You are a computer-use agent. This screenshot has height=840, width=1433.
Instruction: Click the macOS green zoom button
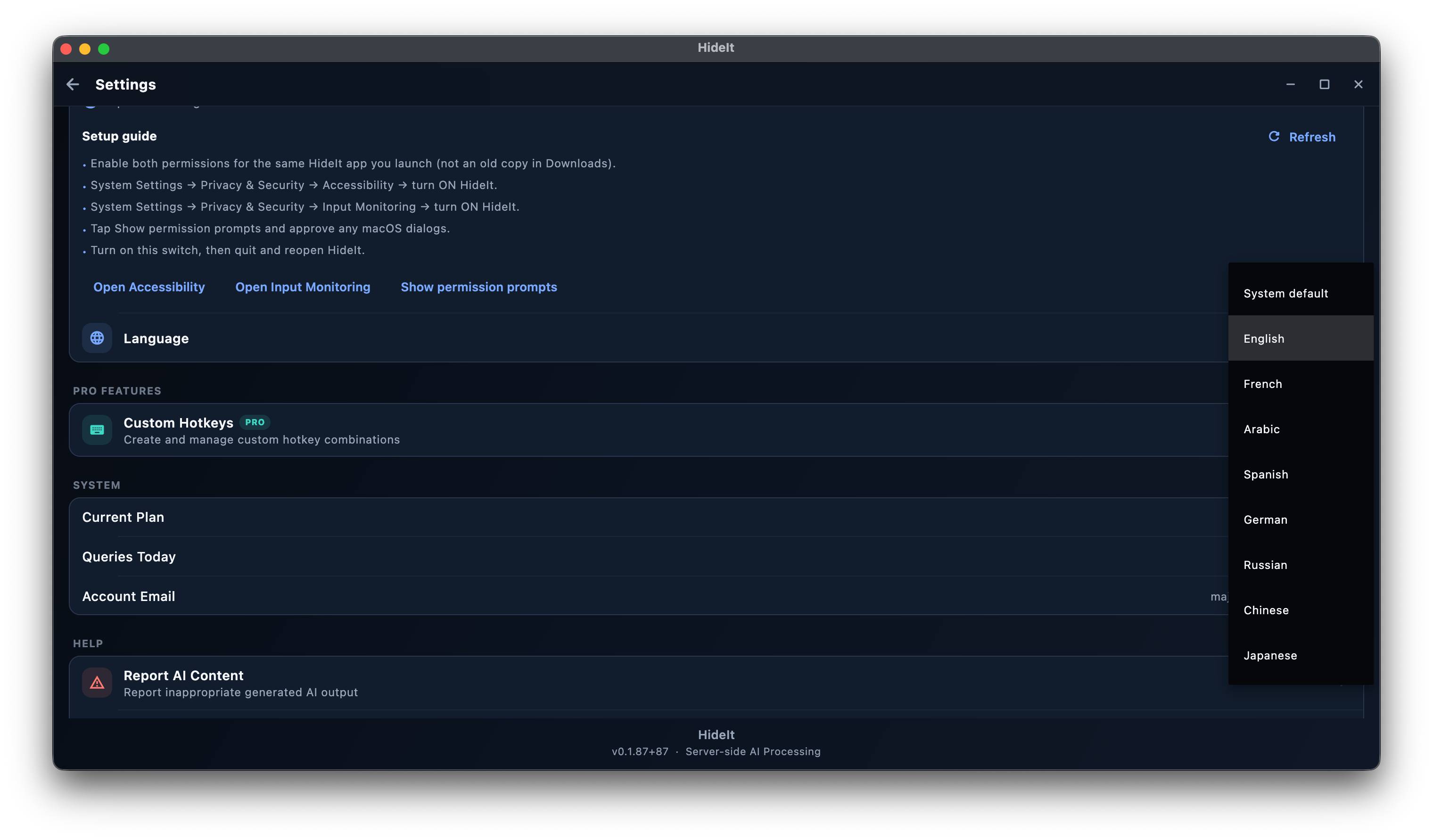tap(104, 49)
